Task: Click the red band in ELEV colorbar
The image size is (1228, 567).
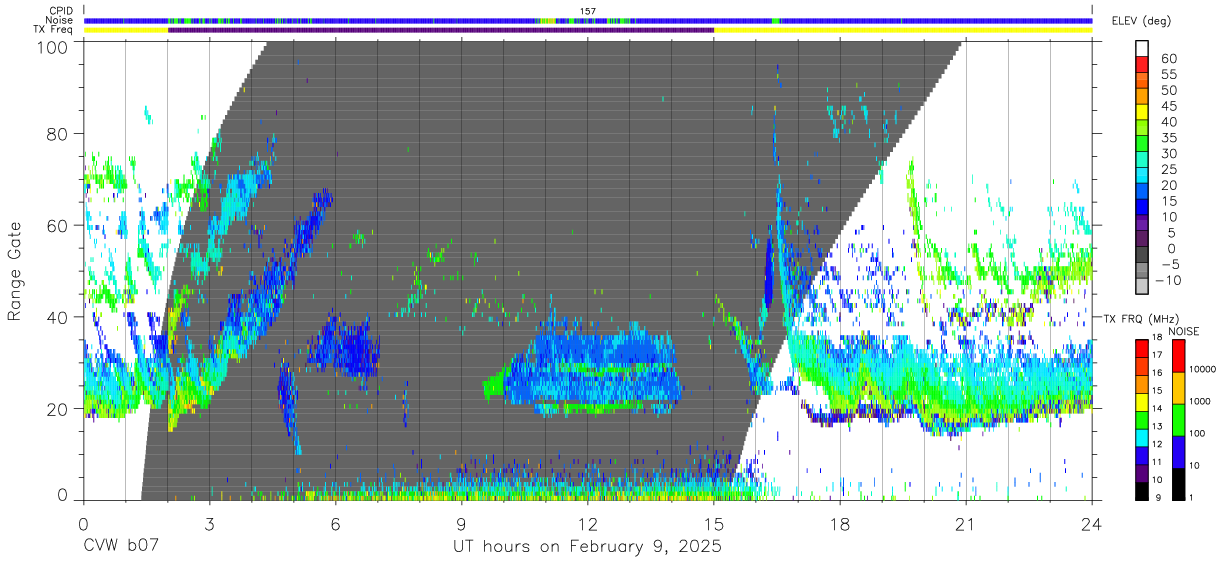Action: click(1143, 66)
